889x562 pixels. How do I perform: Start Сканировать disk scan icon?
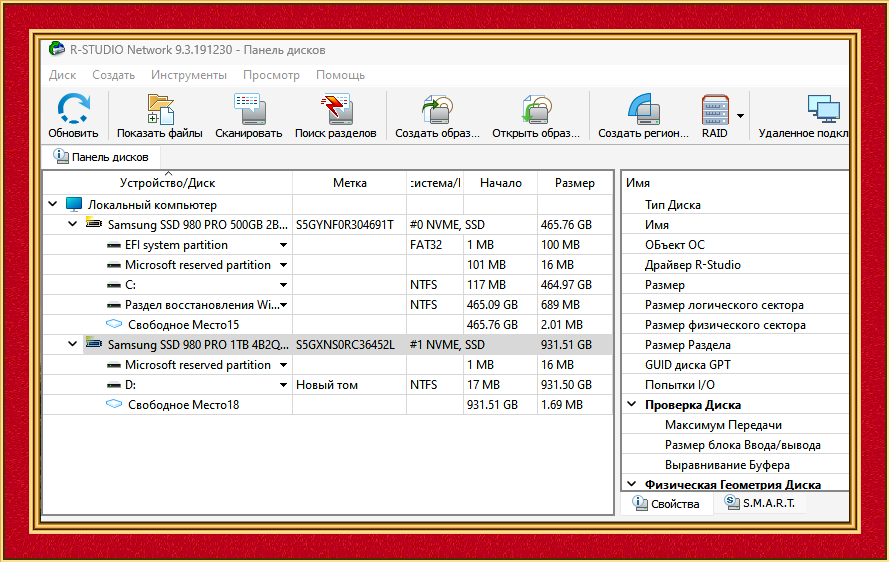248,109
